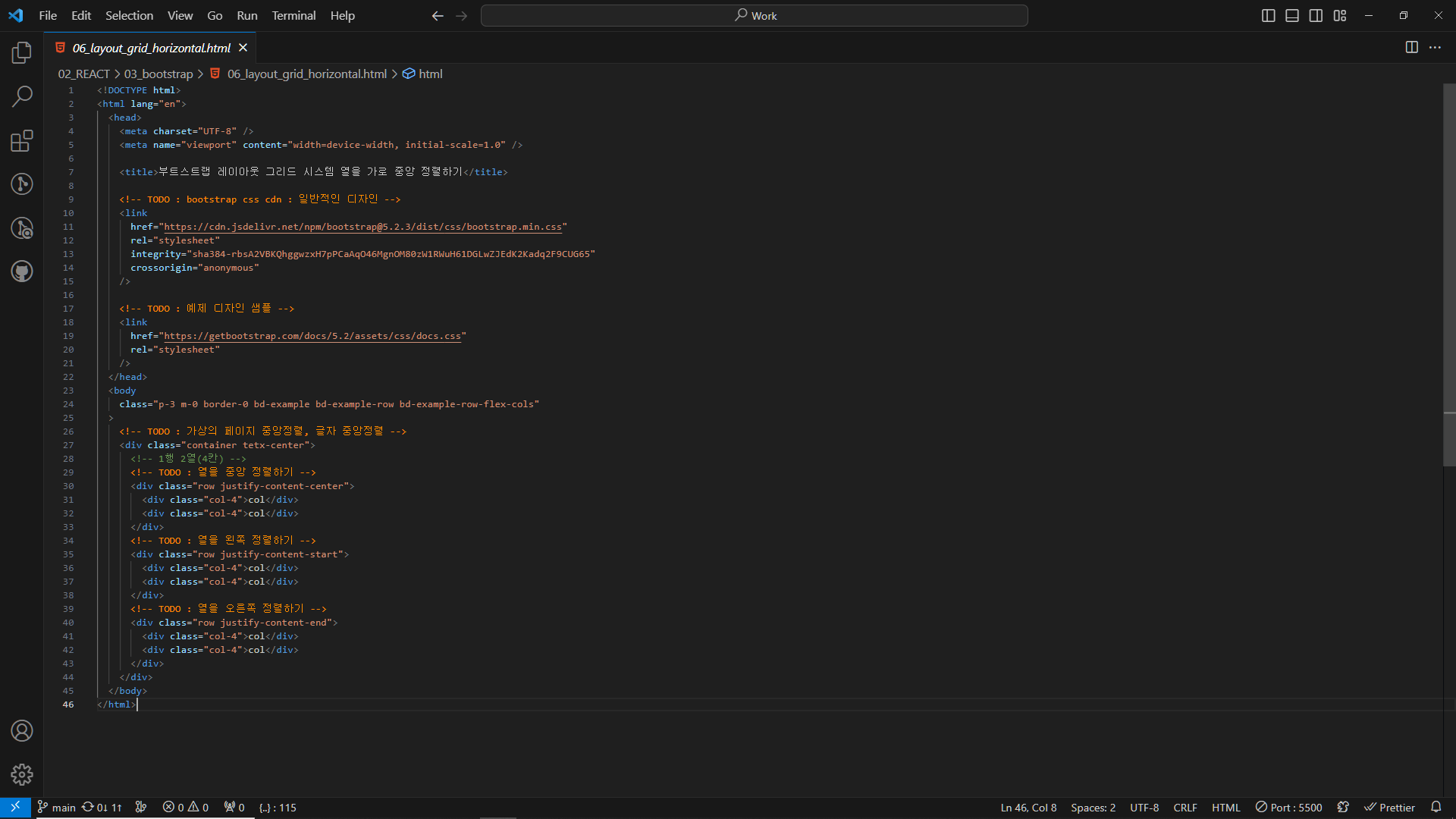Expand the 03_bootstrap breadcrumb folder
Screen dimensions: 1456x819
click(158, 74)
